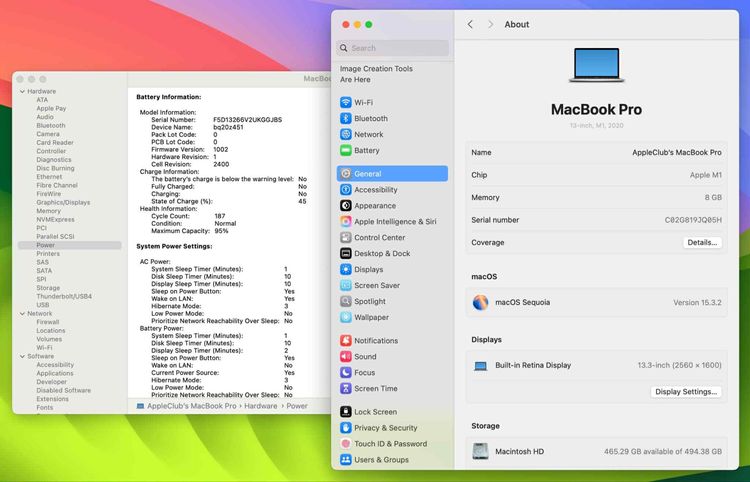Click Hardware in the System Information path bar

click(261, 406)
